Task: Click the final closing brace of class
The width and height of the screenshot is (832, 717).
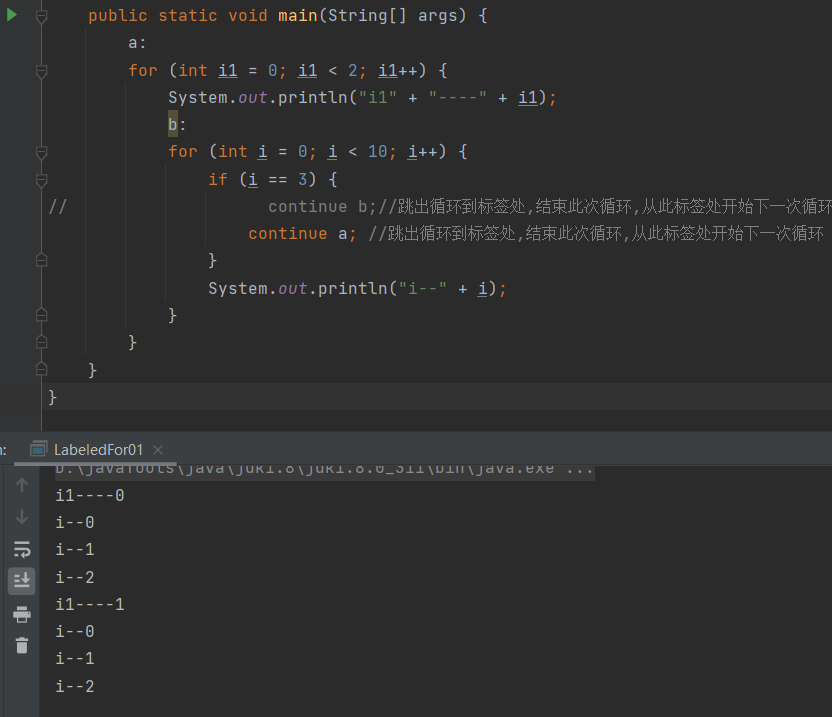Action: [x=52, y=397]
